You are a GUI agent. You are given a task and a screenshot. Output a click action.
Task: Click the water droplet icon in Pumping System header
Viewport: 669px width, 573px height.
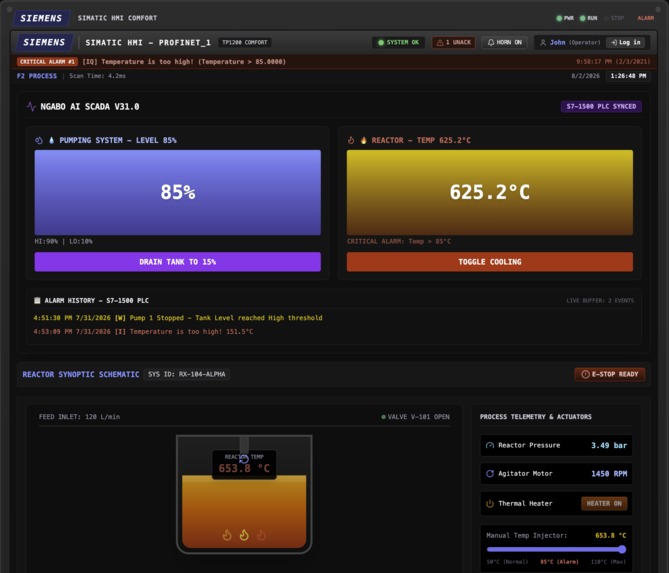coord(52,140)
